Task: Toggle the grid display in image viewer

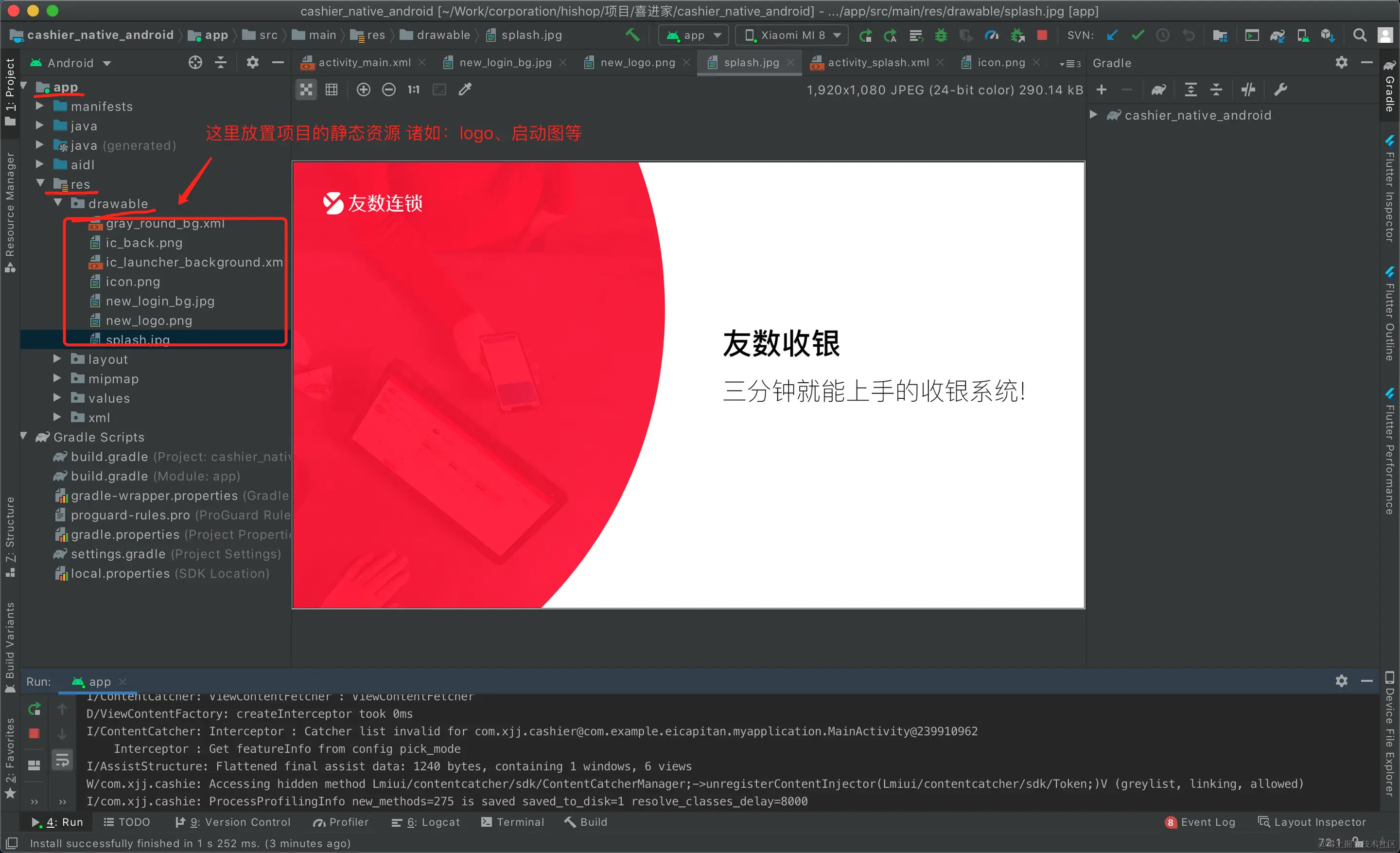Action: tap(331, 89)
